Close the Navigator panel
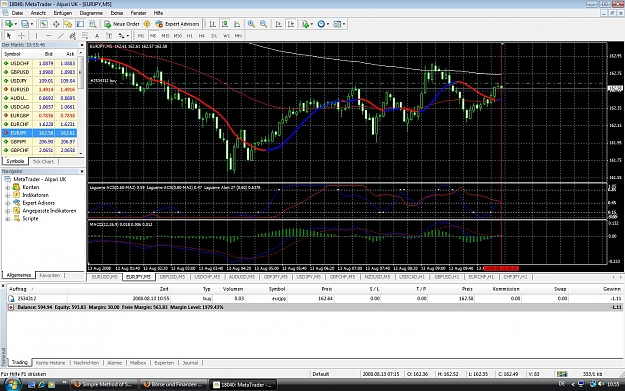This screenshot has width=625, height=391. tap(82, 171)
